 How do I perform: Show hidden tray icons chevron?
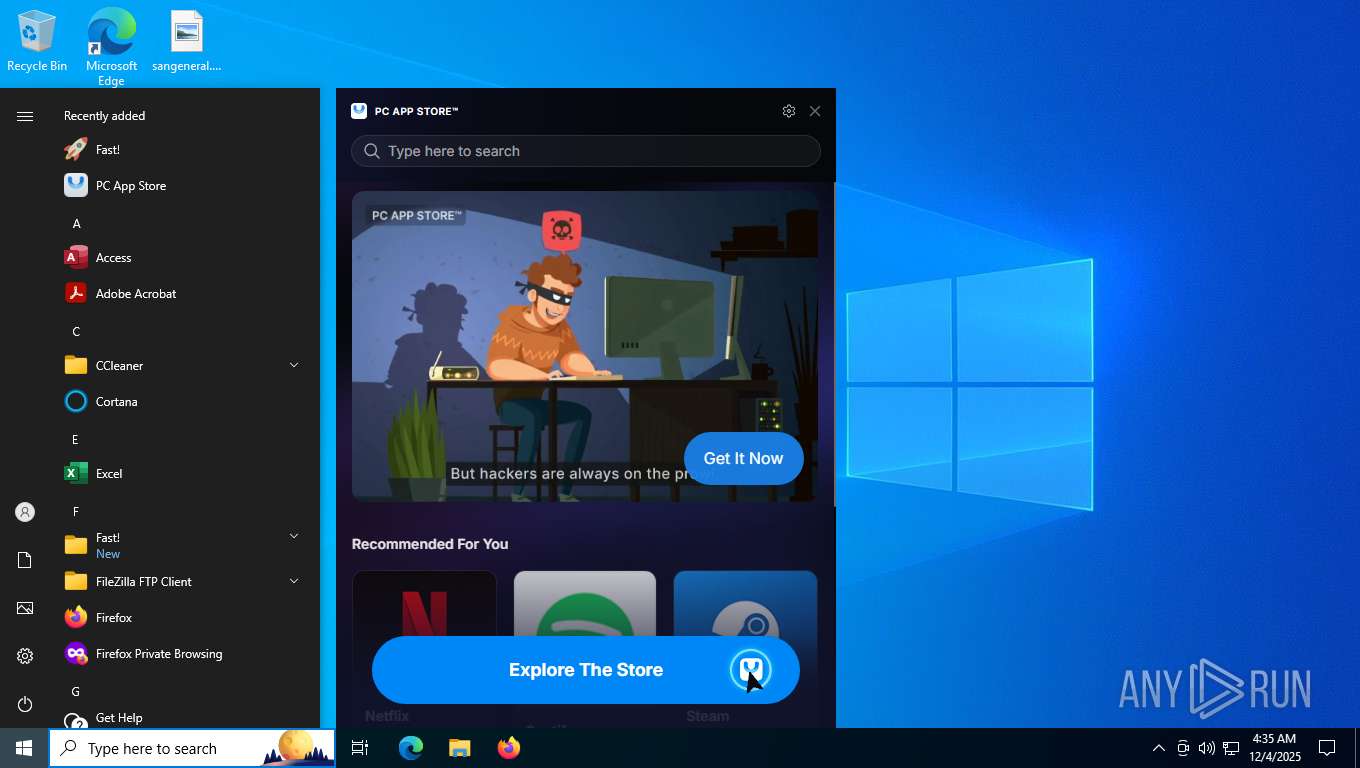click(1158, 748)
